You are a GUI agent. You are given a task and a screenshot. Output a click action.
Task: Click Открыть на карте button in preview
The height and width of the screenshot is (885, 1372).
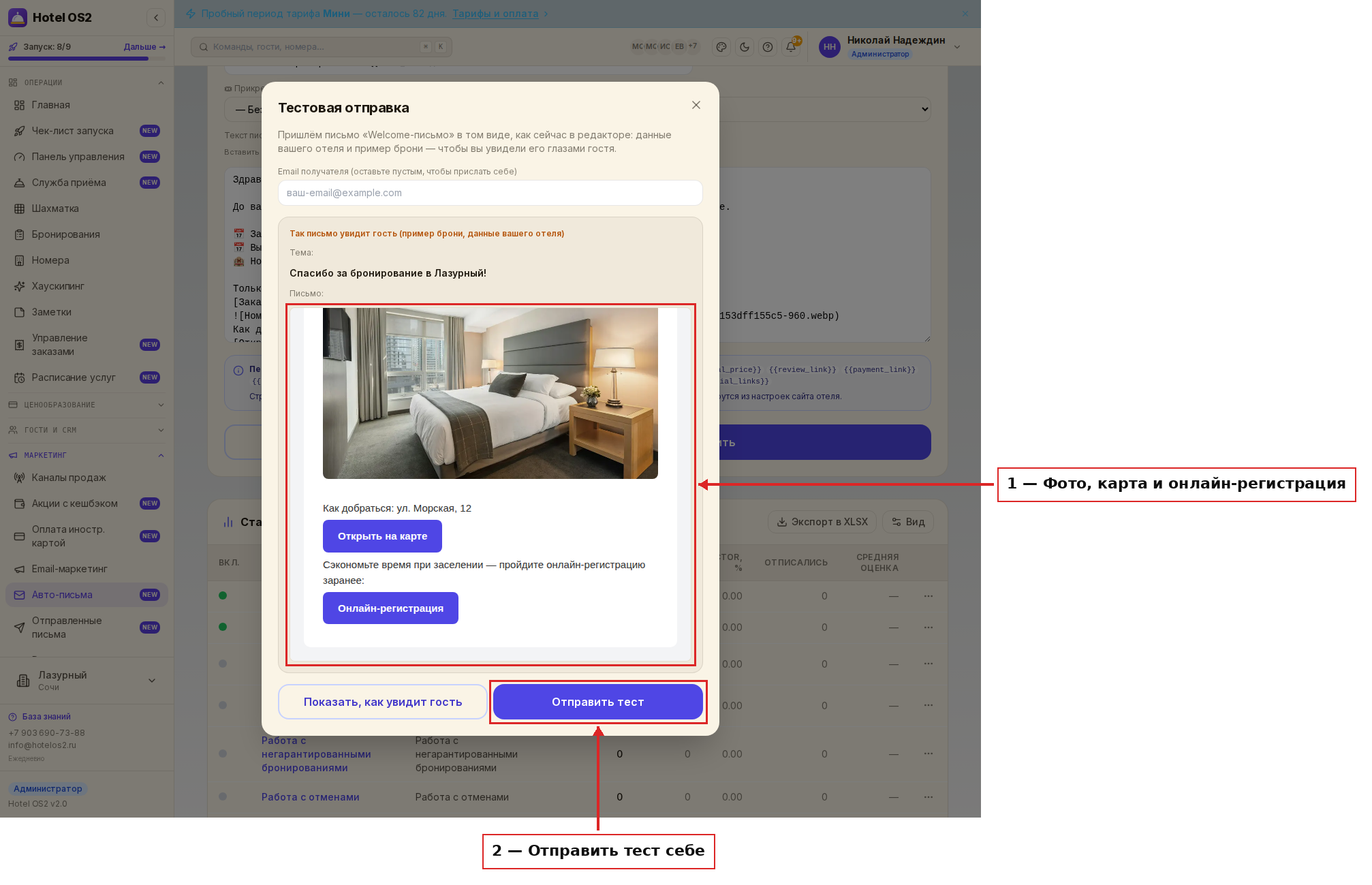point(382,536)
